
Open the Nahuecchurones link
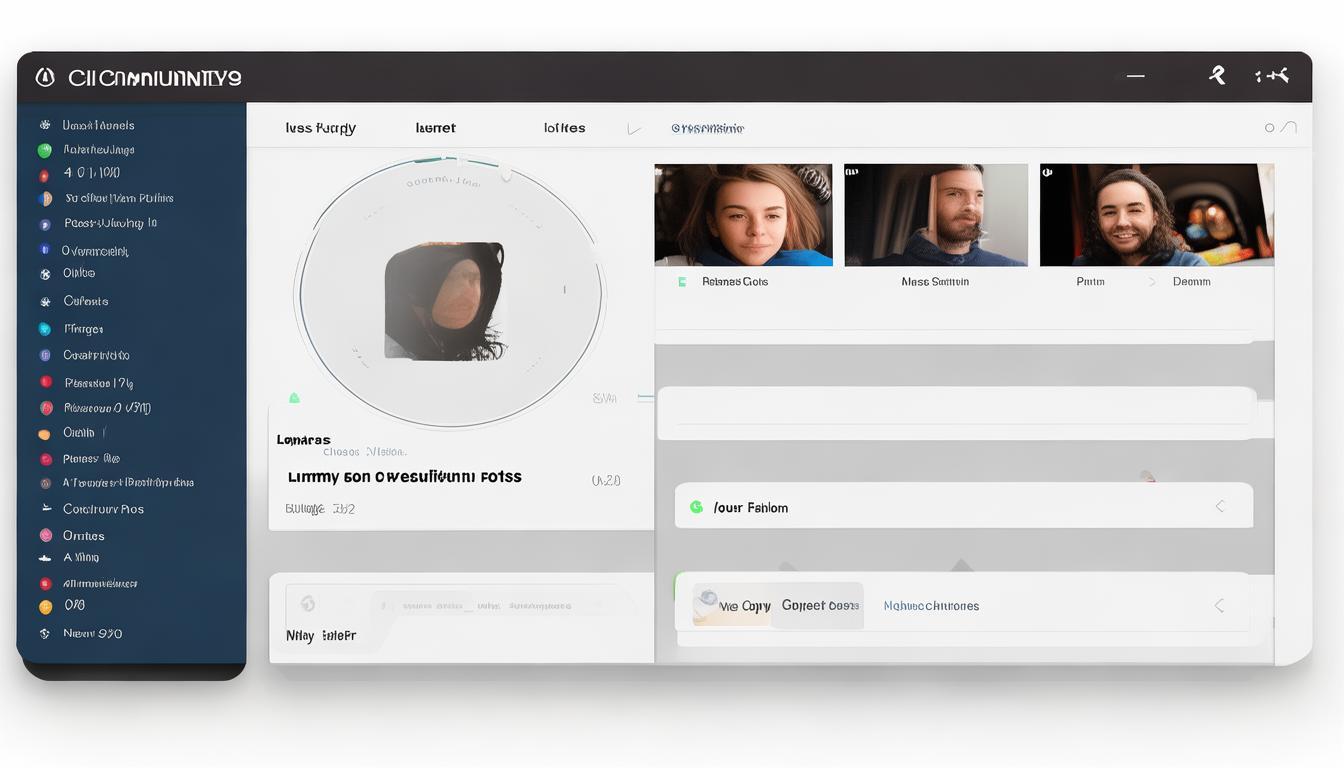pyautogui.click(x=931, y=606)
